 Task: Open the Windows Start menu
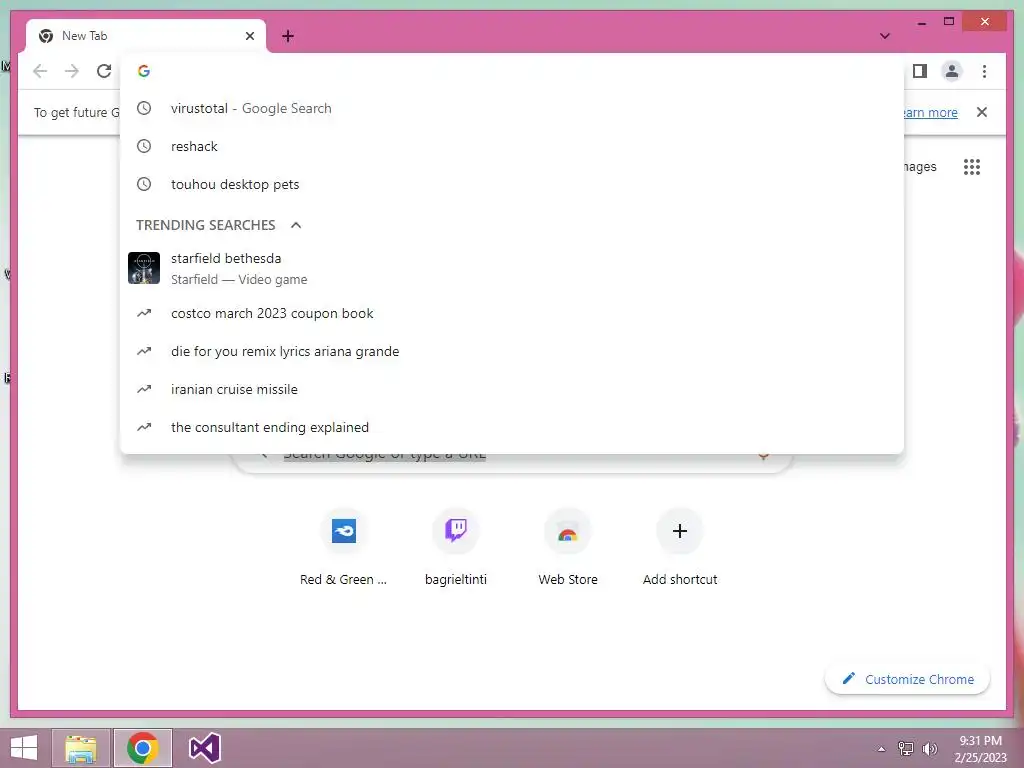[x=24, y=748]
